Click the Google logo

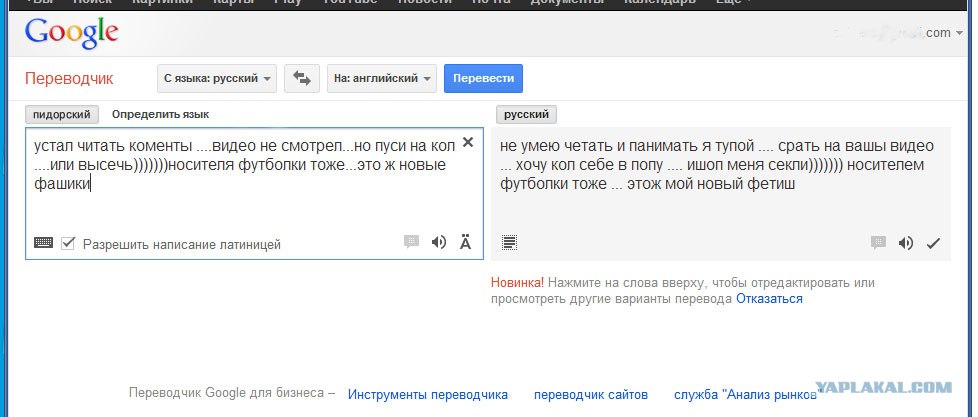pos(72,35)
